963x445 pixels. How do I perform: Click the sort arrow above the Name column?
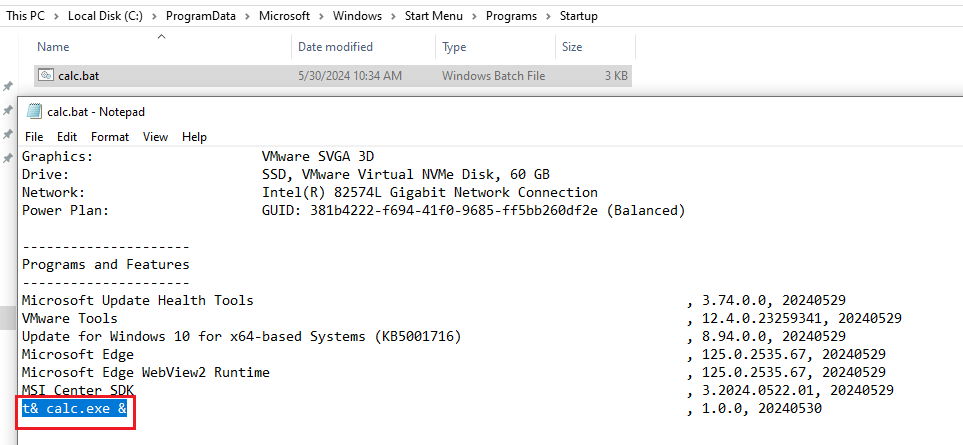162,37
